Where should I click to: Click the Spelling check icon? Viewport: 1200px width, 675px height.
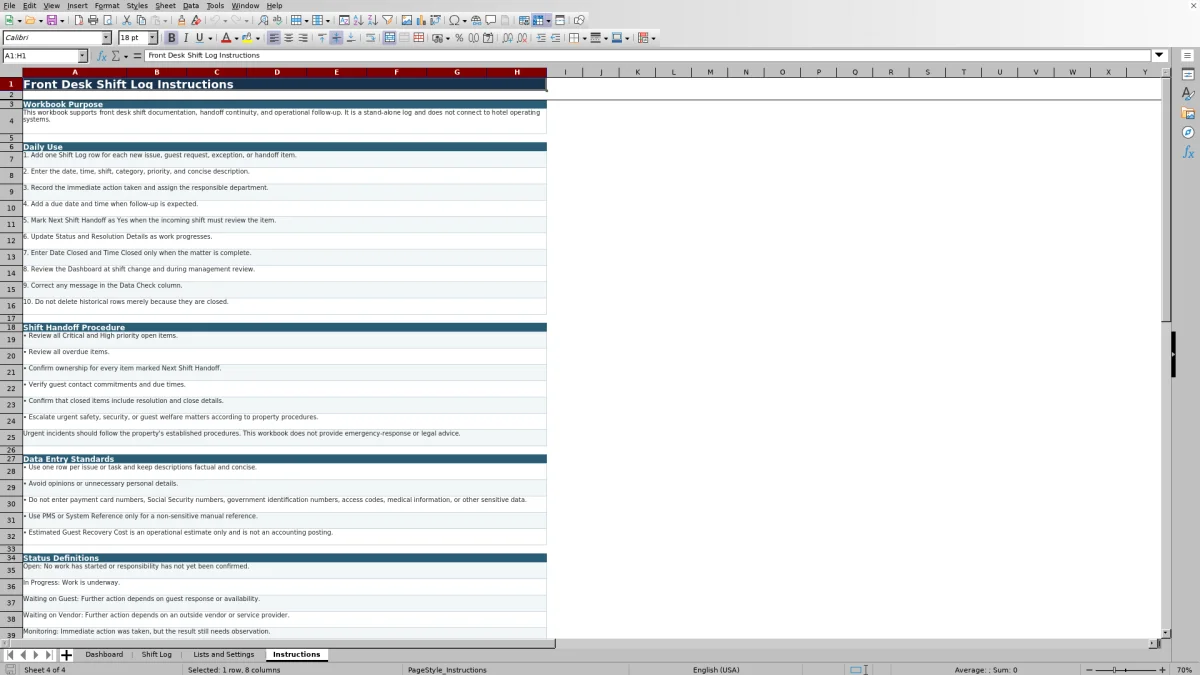(277, 20)
